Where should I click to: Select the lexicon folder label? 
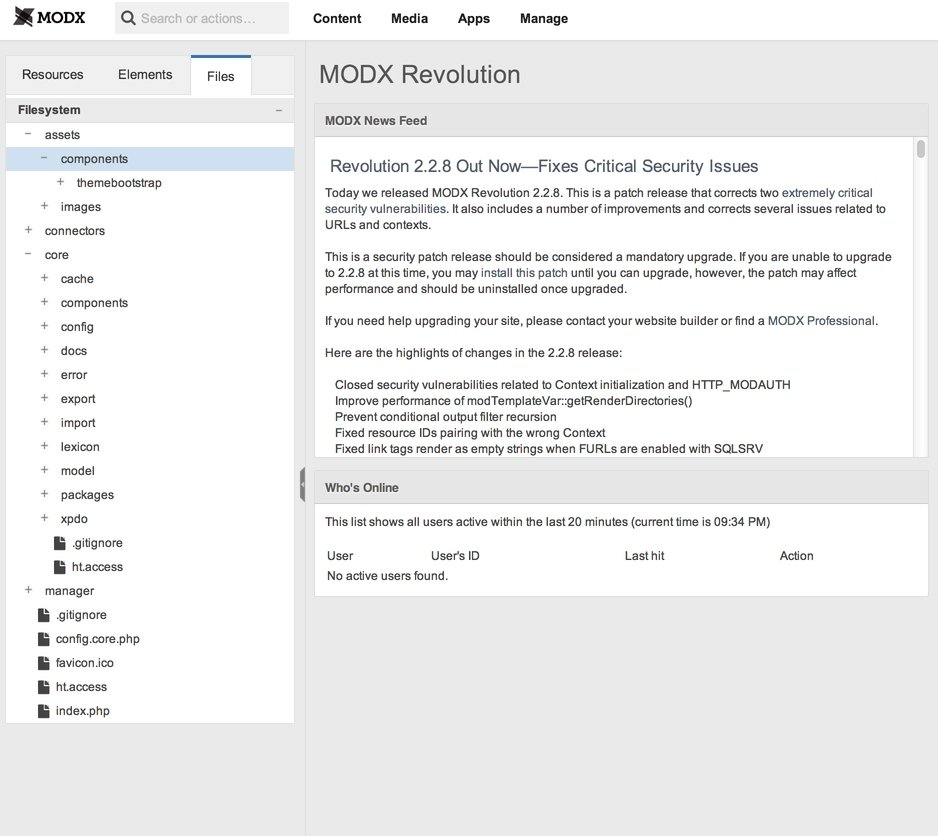click(80, 446)
